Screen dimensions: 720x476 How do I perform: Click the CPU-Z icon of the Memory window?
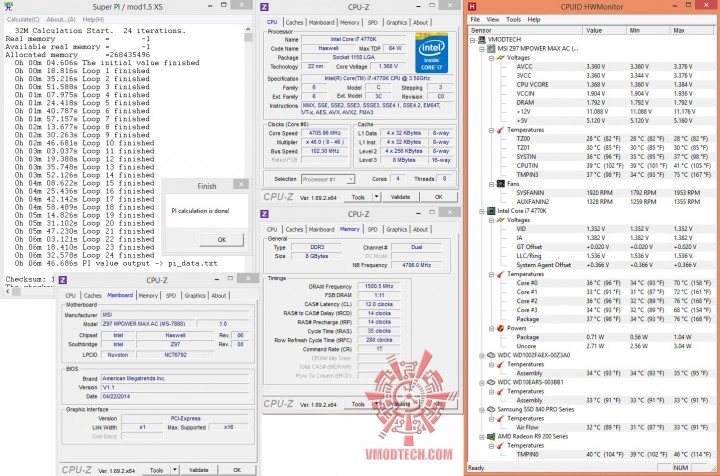pyautogui.click(x=264, y=214)
